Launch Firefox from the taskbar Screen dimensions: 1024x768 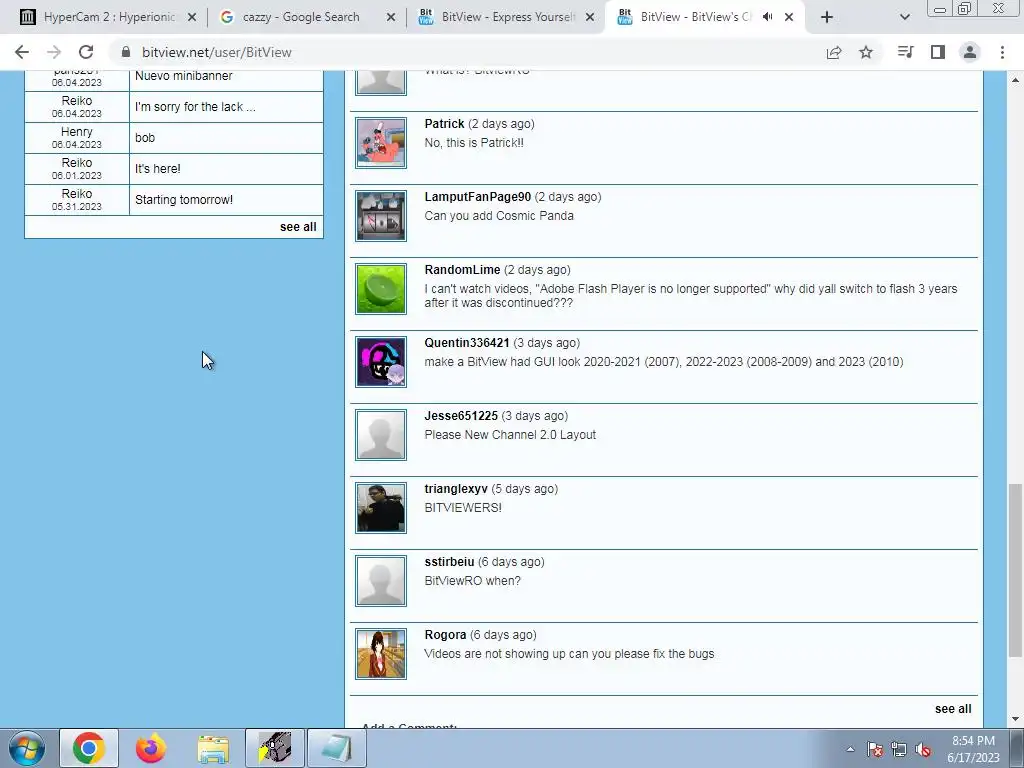151,748
